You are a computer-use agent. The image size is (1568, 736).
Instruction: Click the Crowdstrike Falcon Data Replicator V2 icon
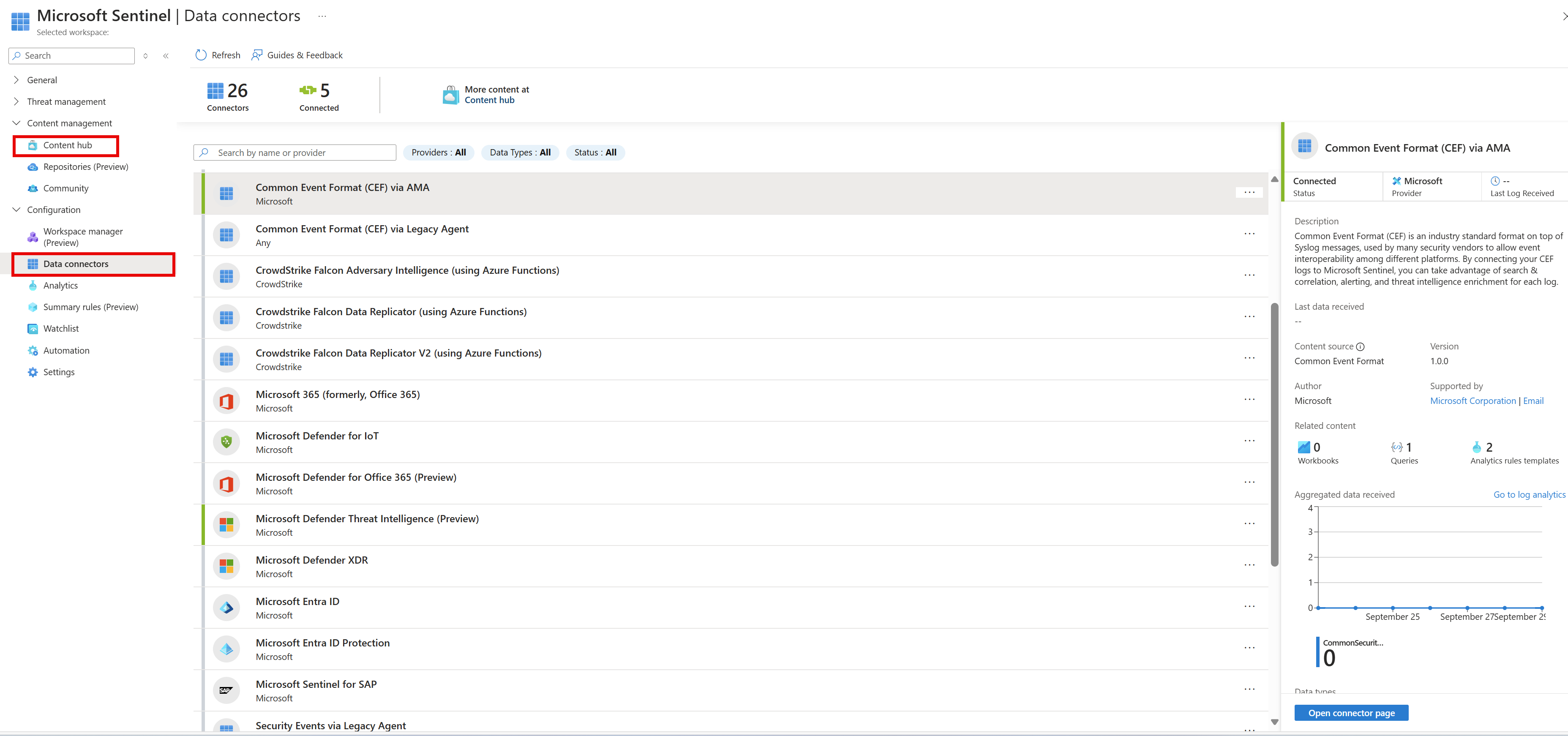coord(226,359)
